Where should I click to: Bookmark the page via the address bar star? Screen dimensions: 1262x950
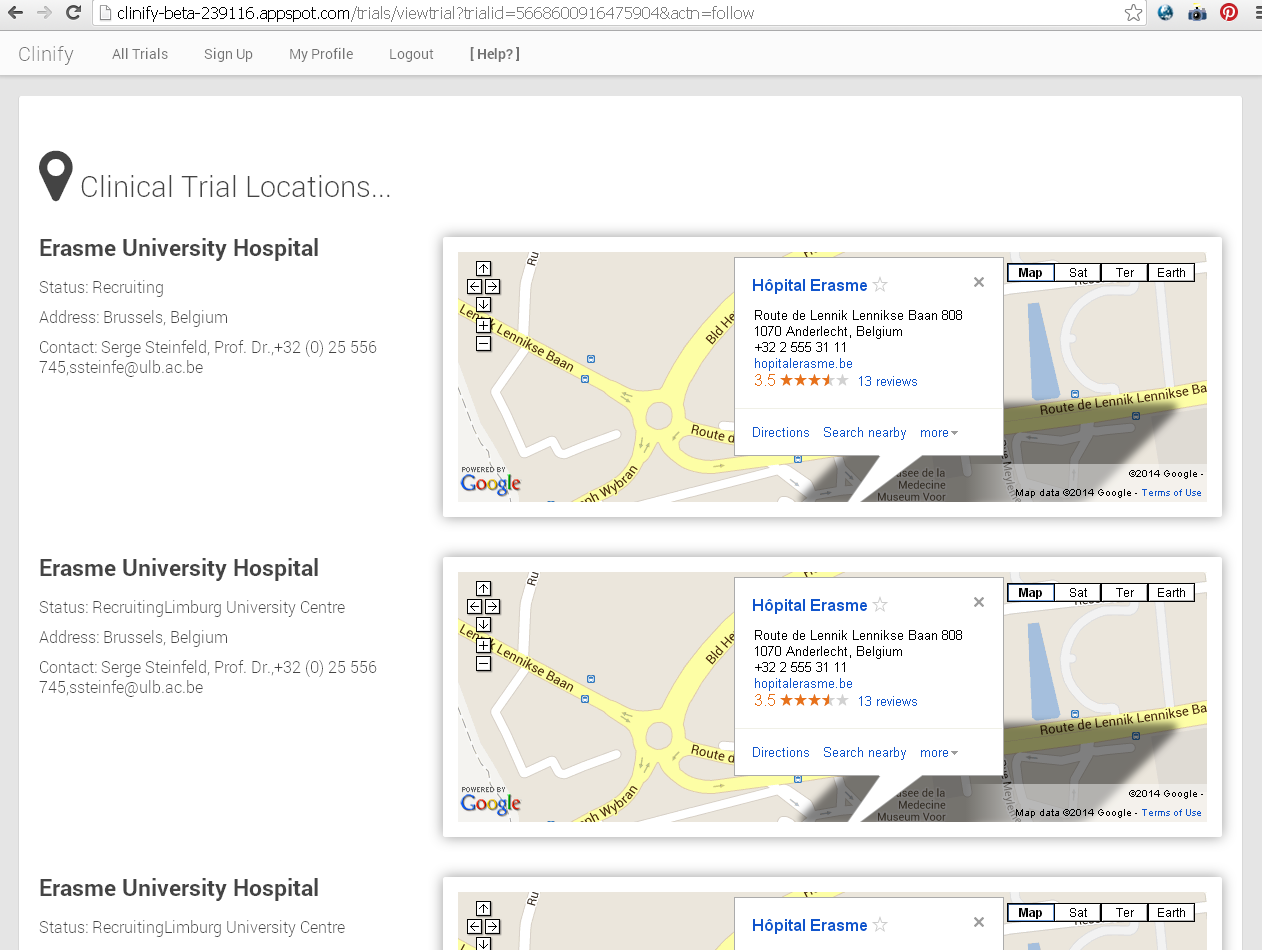[x=1133, y=12]
